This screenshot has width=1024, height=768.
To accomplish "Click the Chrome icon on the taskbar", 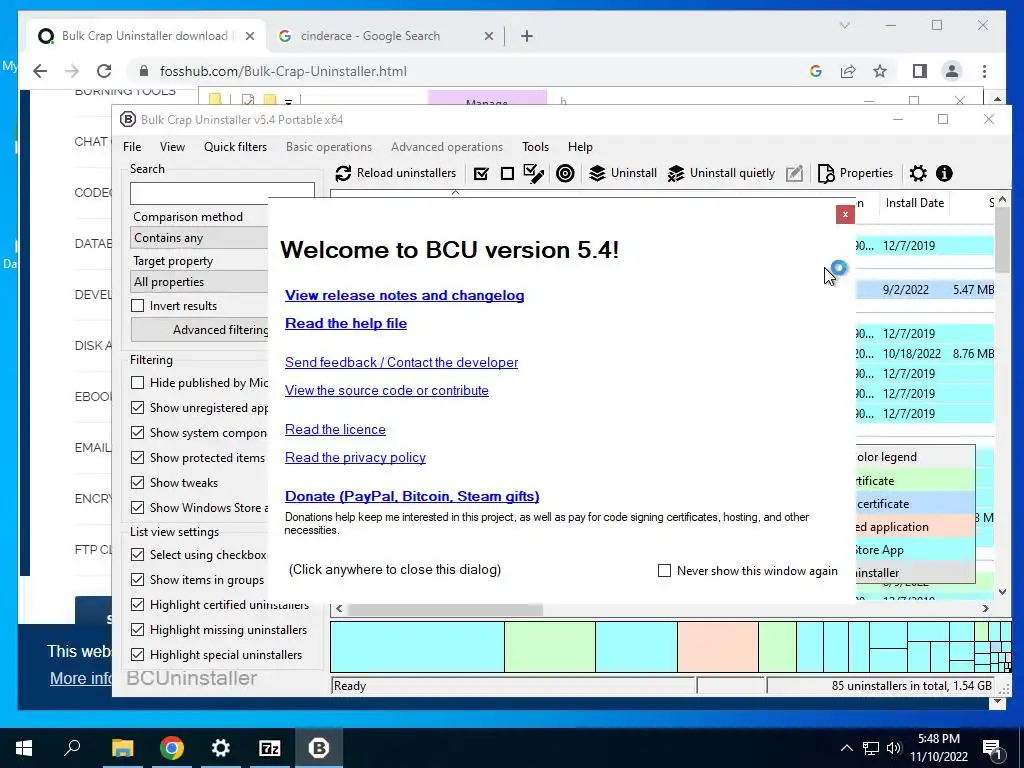I will coord(171,748).
